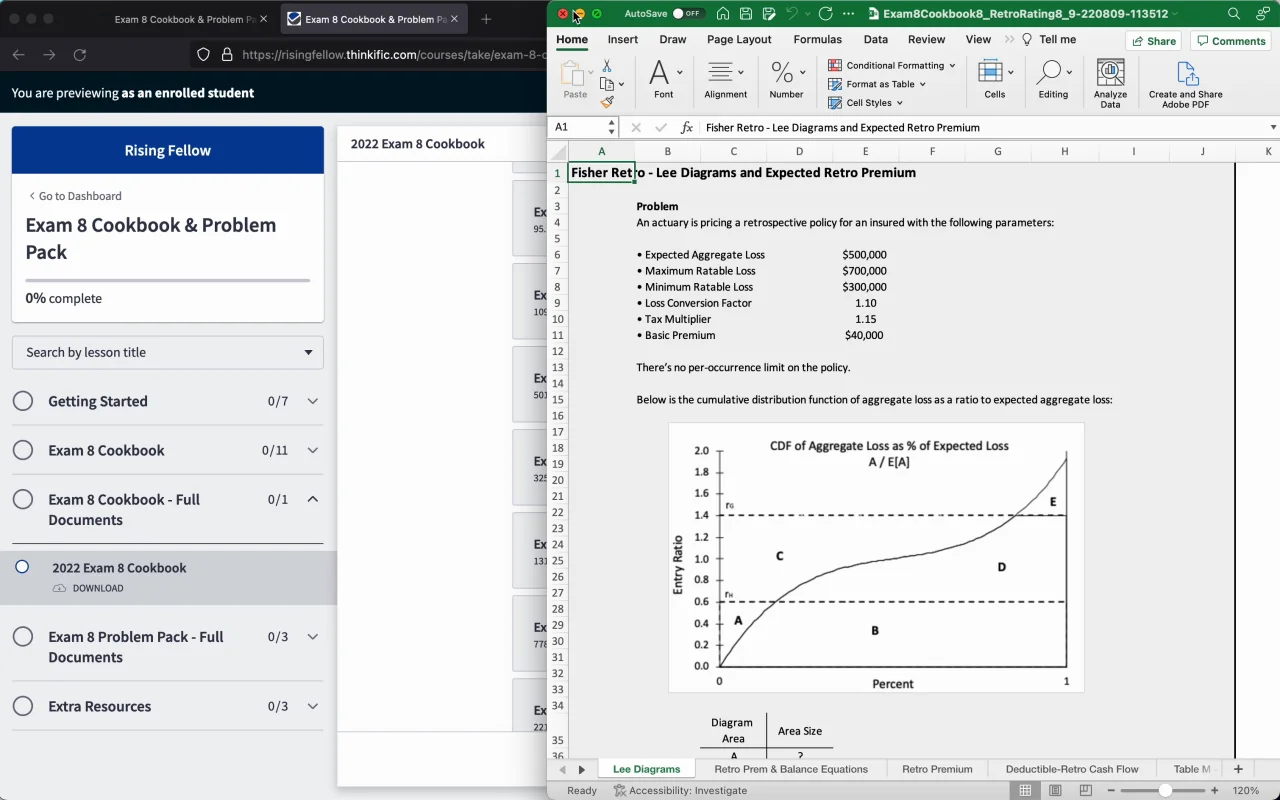Viewport: 1280px width, 800px height.
Task: Open the Home icon in Excel title bar
Action: 722,14
